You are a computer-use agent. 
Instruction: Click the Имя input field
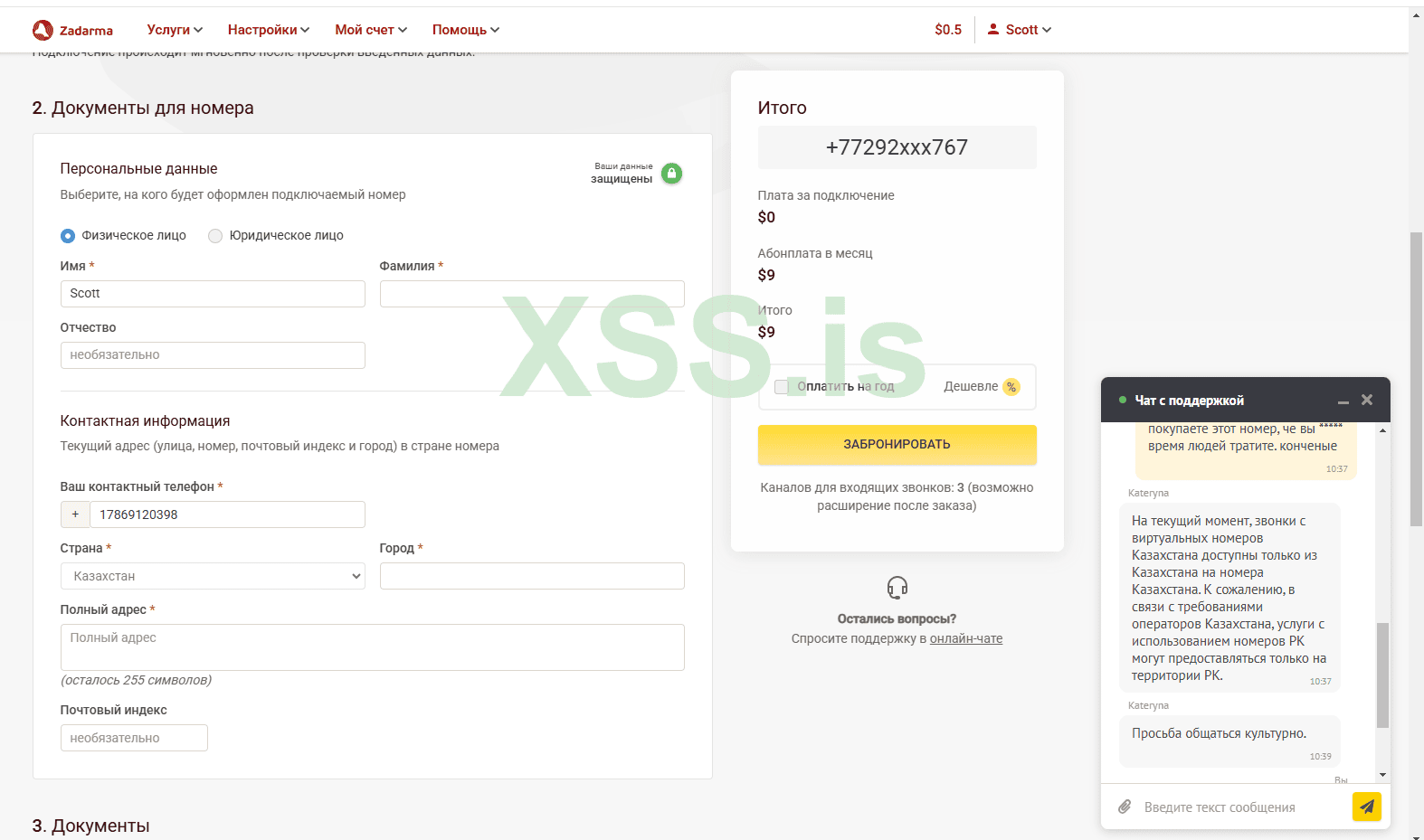pyautogui.click(x=213, y=294)
